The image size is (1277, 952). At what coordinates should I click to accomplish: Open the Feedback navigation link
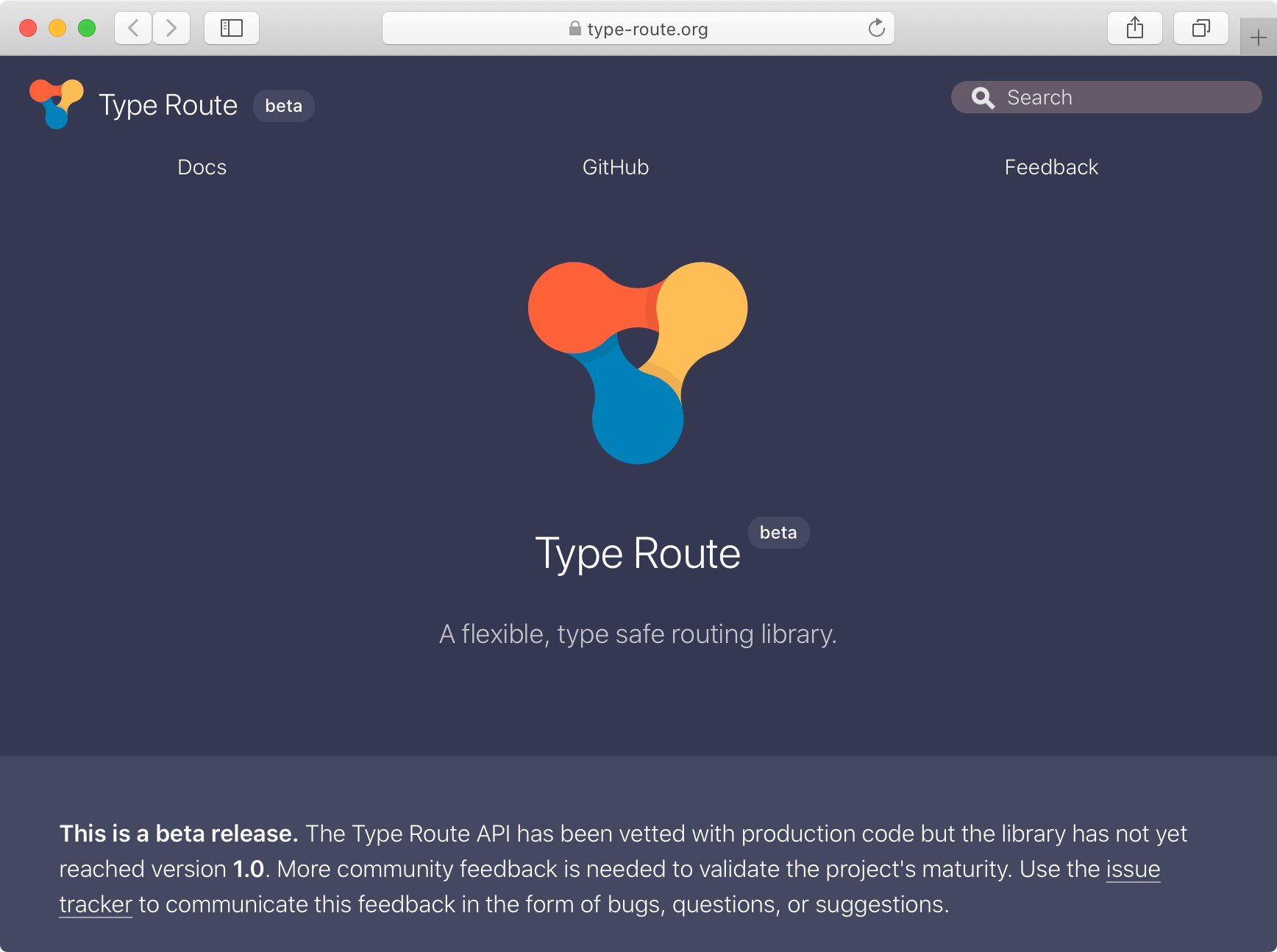click(x=1051, y=167)
